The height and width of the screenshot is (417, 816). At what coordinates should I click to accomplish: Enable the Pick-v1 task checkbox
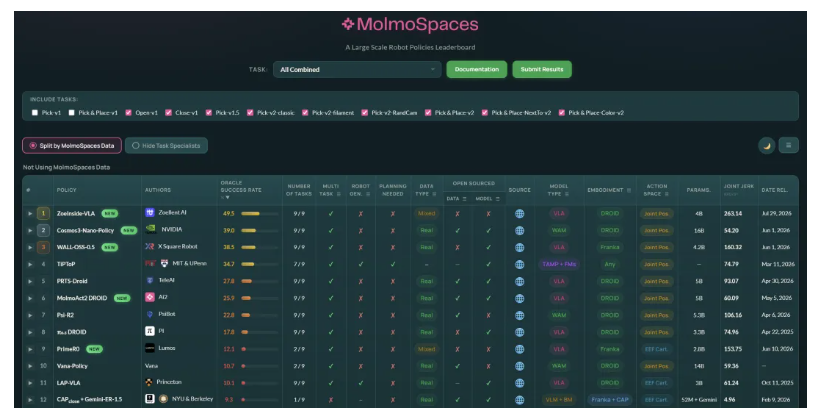35,112
